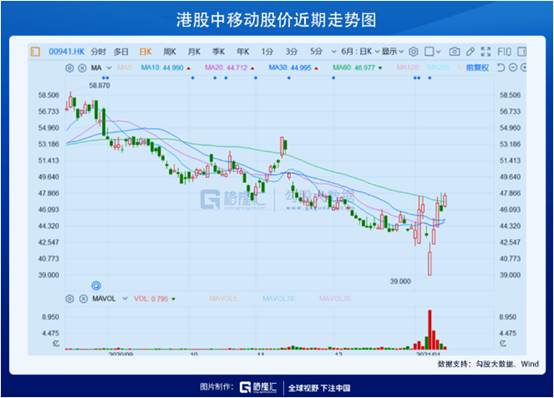The height and width of the screenshot is (398, 554).
Task: Open chart settings gear in top toolbar
Action: 413,52
